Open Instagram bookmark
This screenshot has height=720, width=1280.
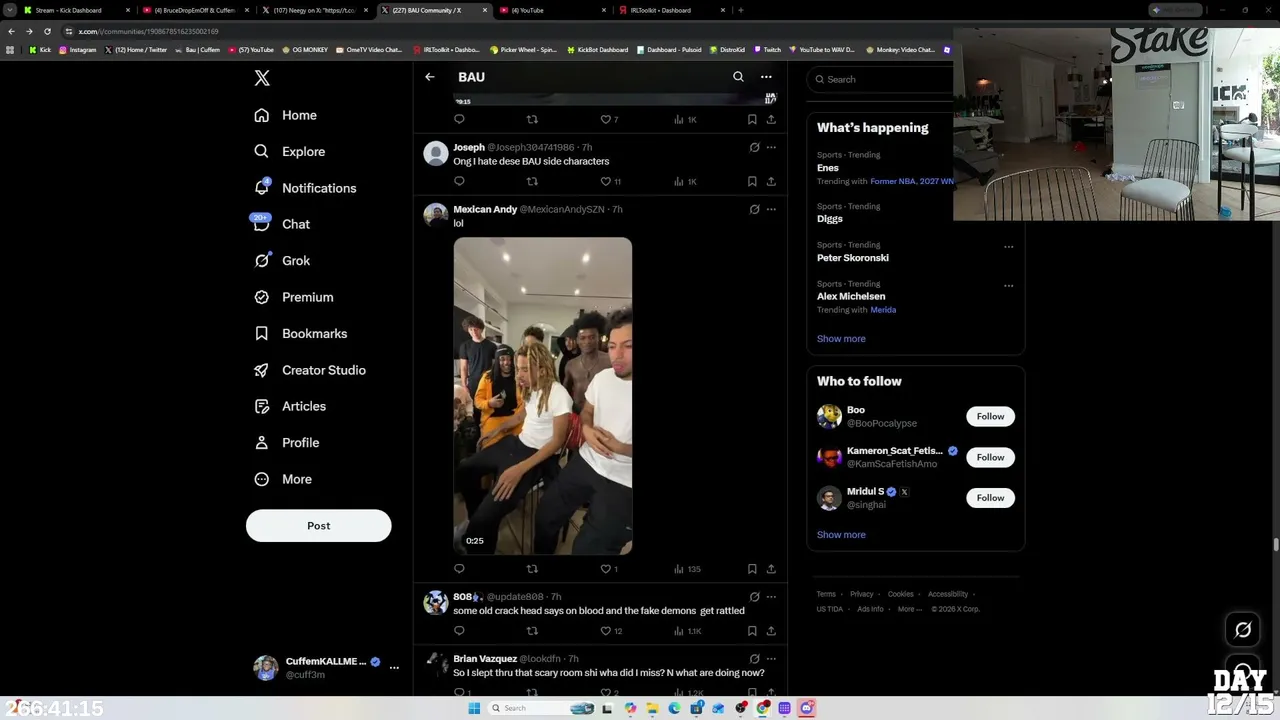[x=78, y=49]
